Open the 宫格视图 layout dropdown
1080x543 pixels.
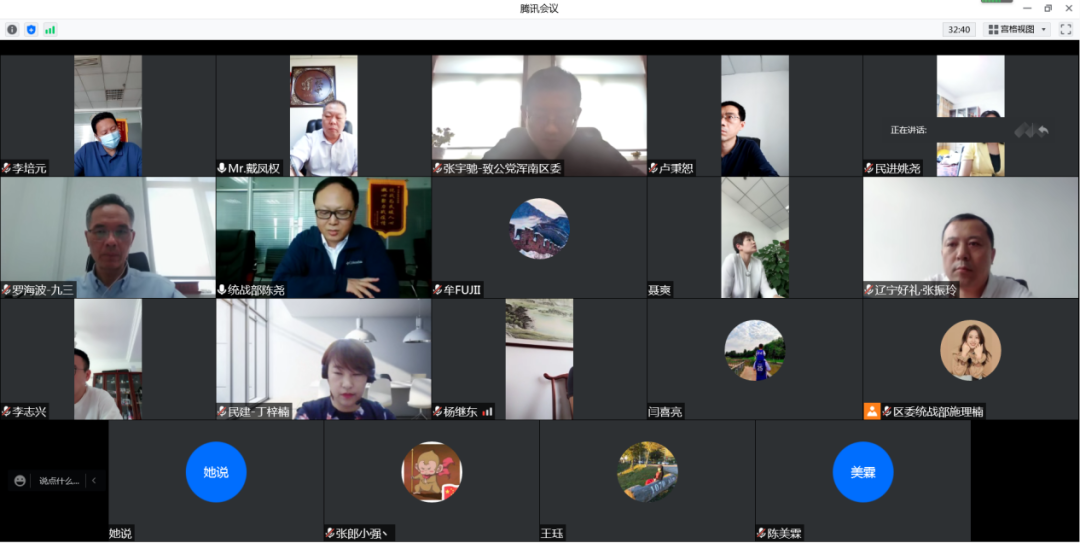pyautogui.click(x=1016, y=30)
